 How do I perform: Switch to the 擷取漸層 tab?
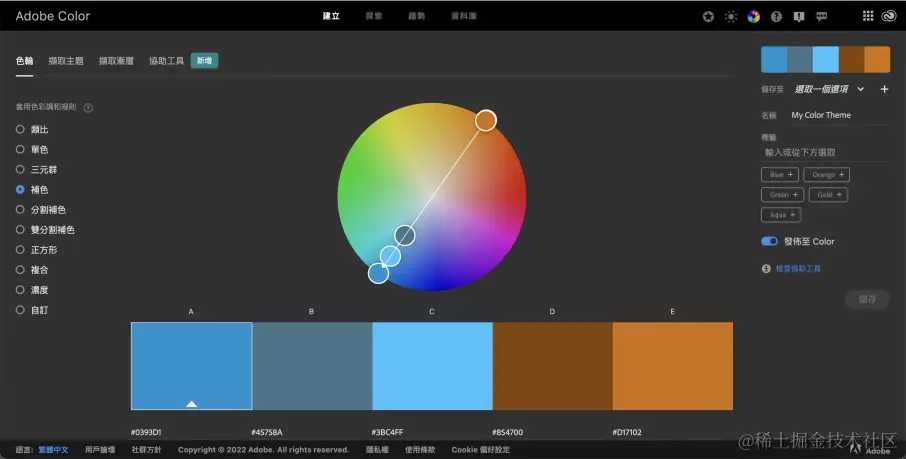[116, 61]
